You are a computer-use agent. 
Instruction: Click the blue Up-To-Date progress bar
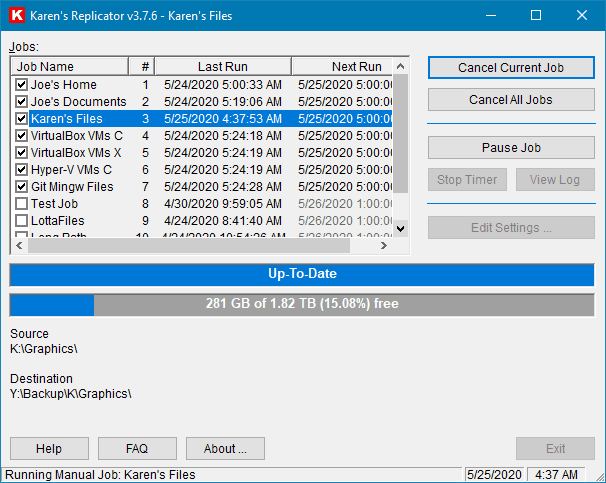click(x=302, y=274)
